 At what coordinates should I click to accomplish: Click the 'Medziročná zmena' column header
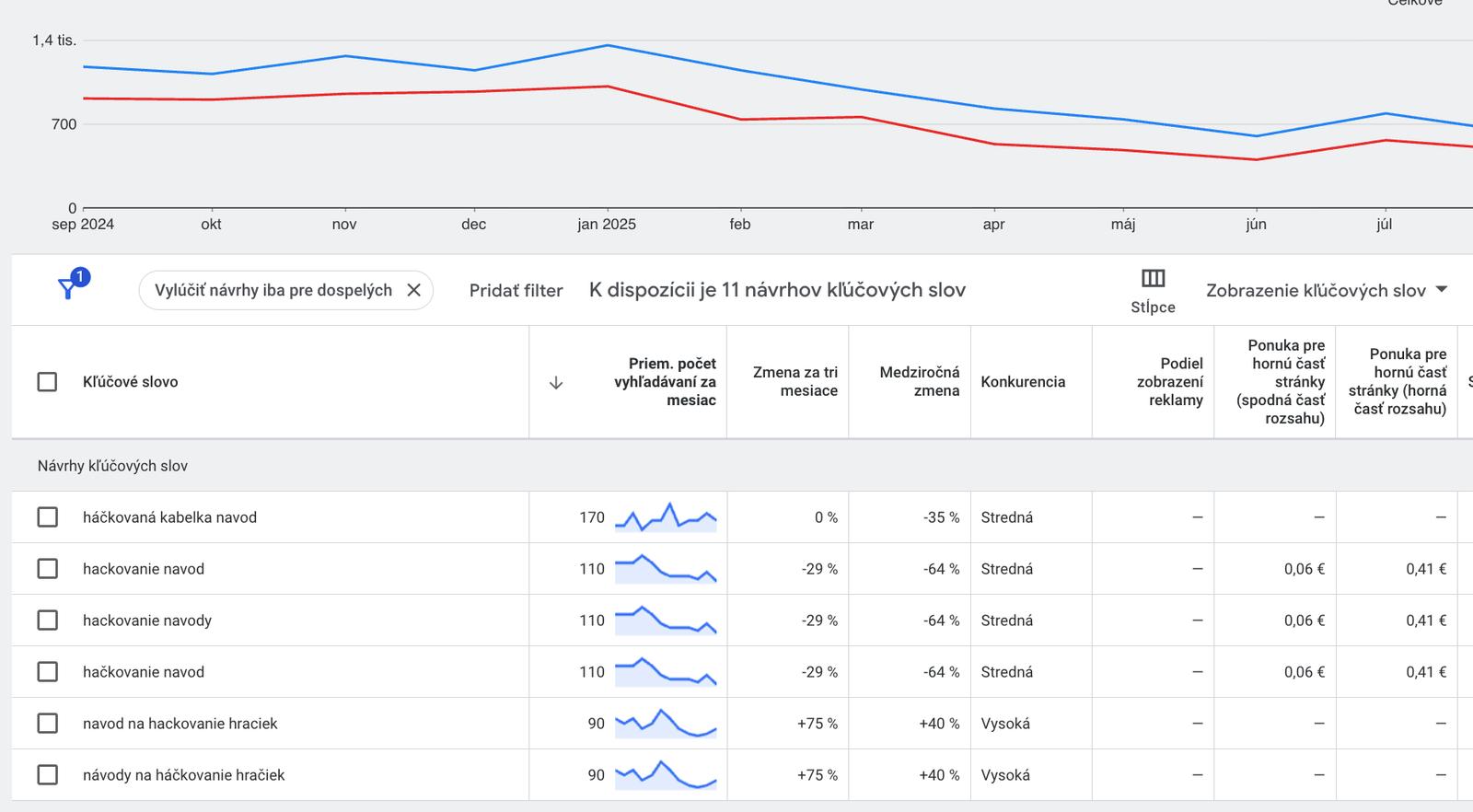tap(919, 382)
